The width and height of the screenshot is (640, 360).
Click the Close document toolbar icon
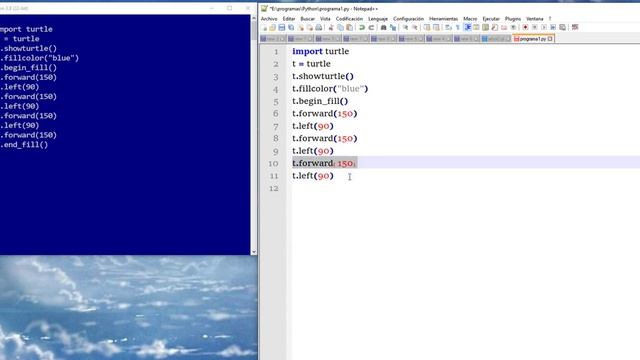point(301,27)
